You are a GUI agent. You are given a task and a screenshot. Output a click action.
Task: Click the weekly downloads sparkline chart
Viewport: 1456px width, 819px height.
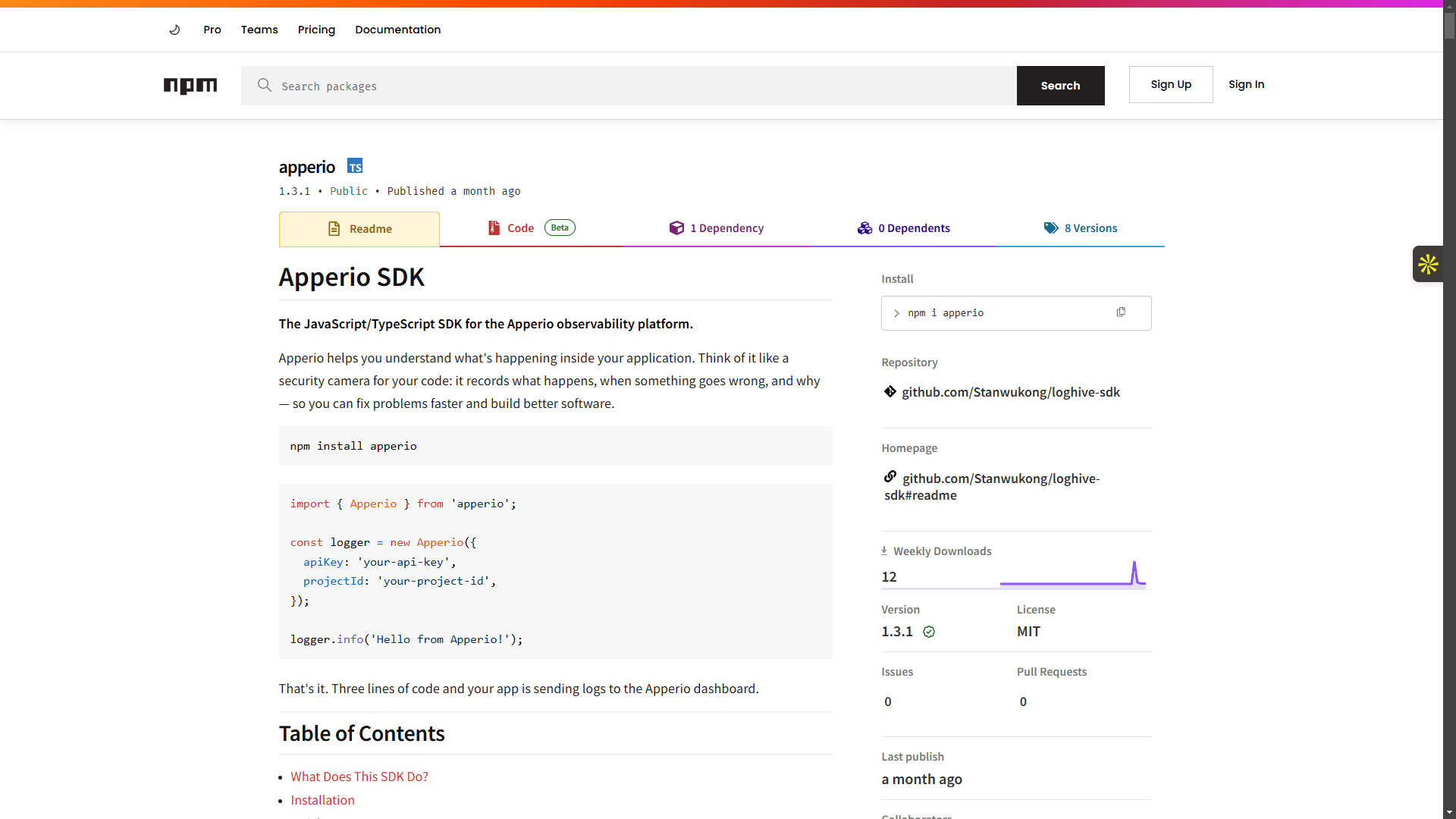(1073, 574)
